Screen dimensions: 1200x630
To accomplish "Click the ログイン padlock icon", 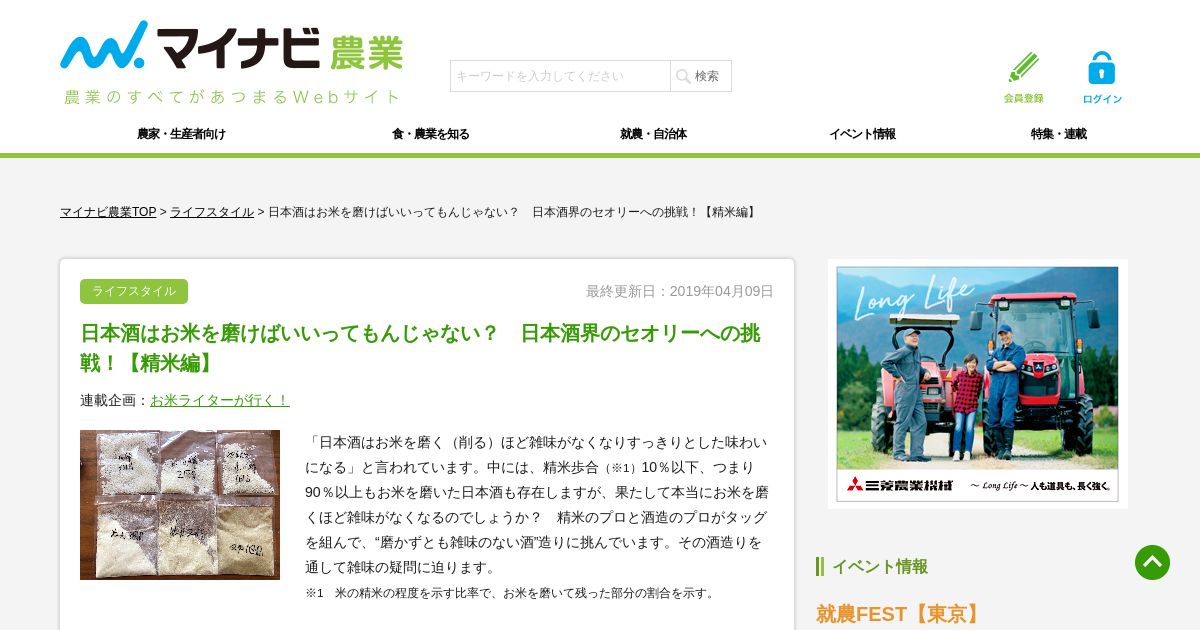I will coord(1102,77).
